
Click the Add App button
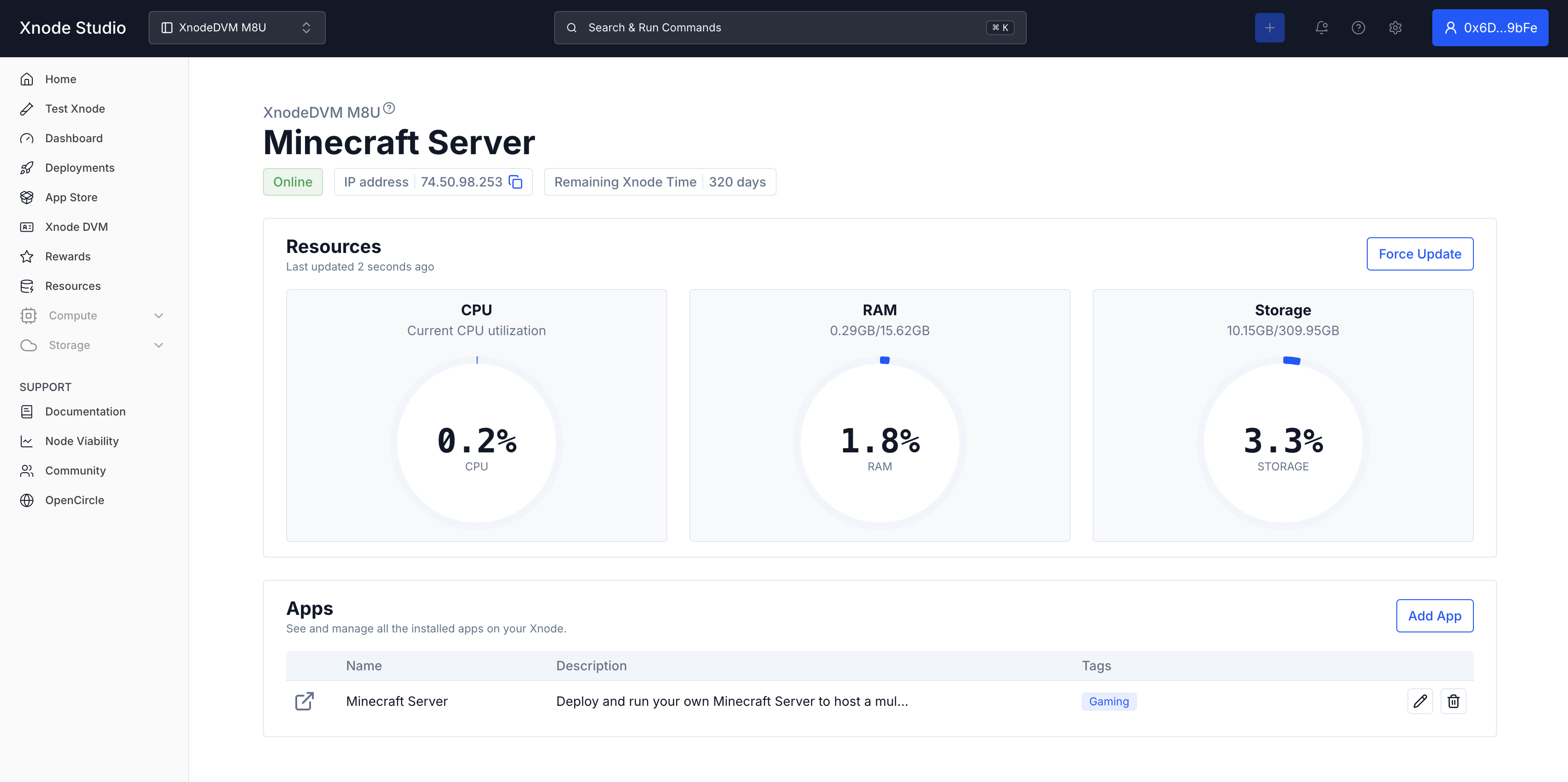(1434, 616)
